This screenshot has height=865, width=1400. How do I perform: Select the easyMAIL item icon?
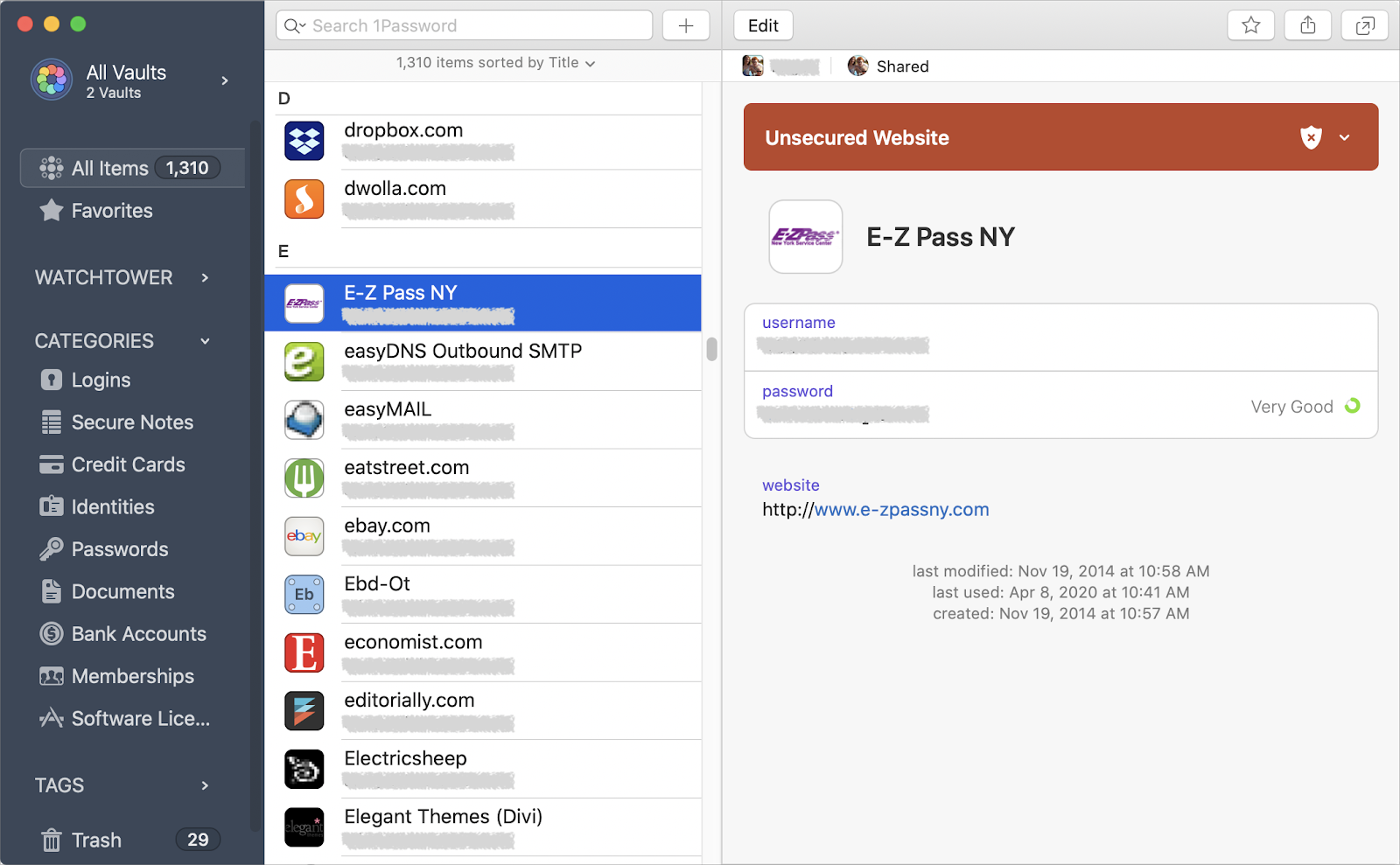(304, 420)
